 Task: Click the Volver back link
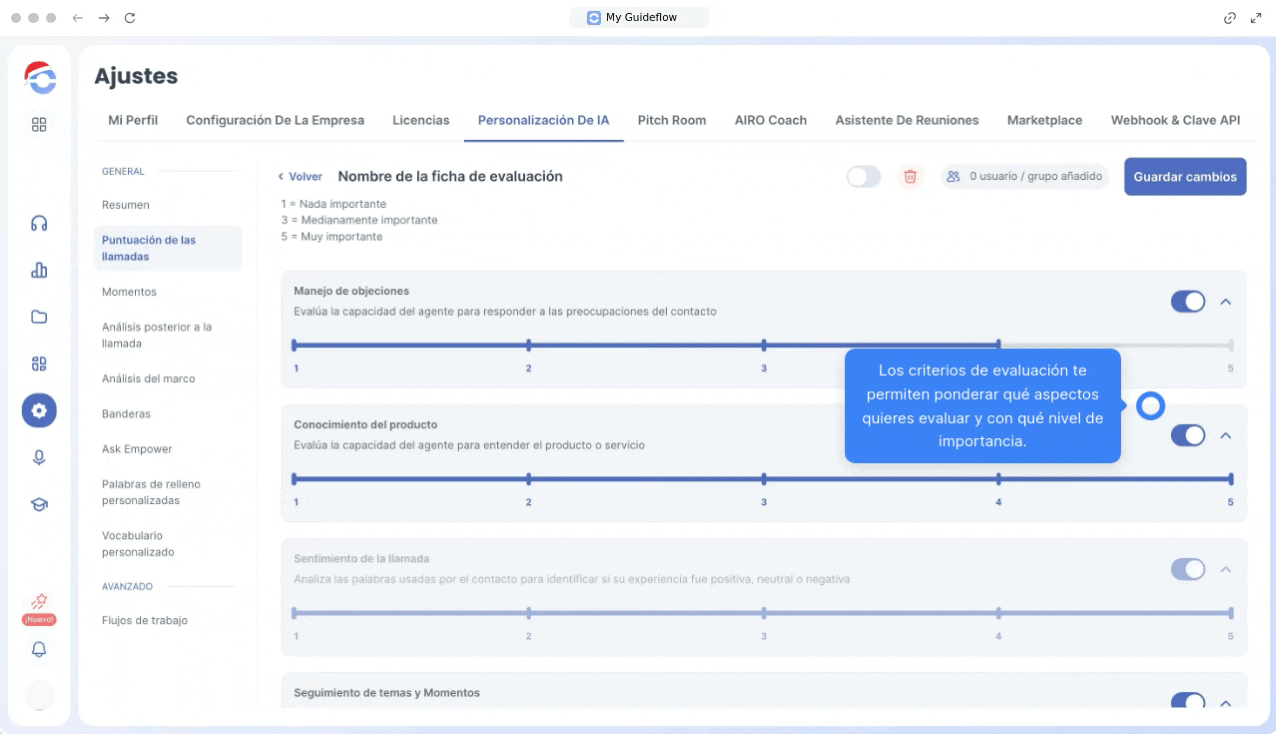pos(300,177)
